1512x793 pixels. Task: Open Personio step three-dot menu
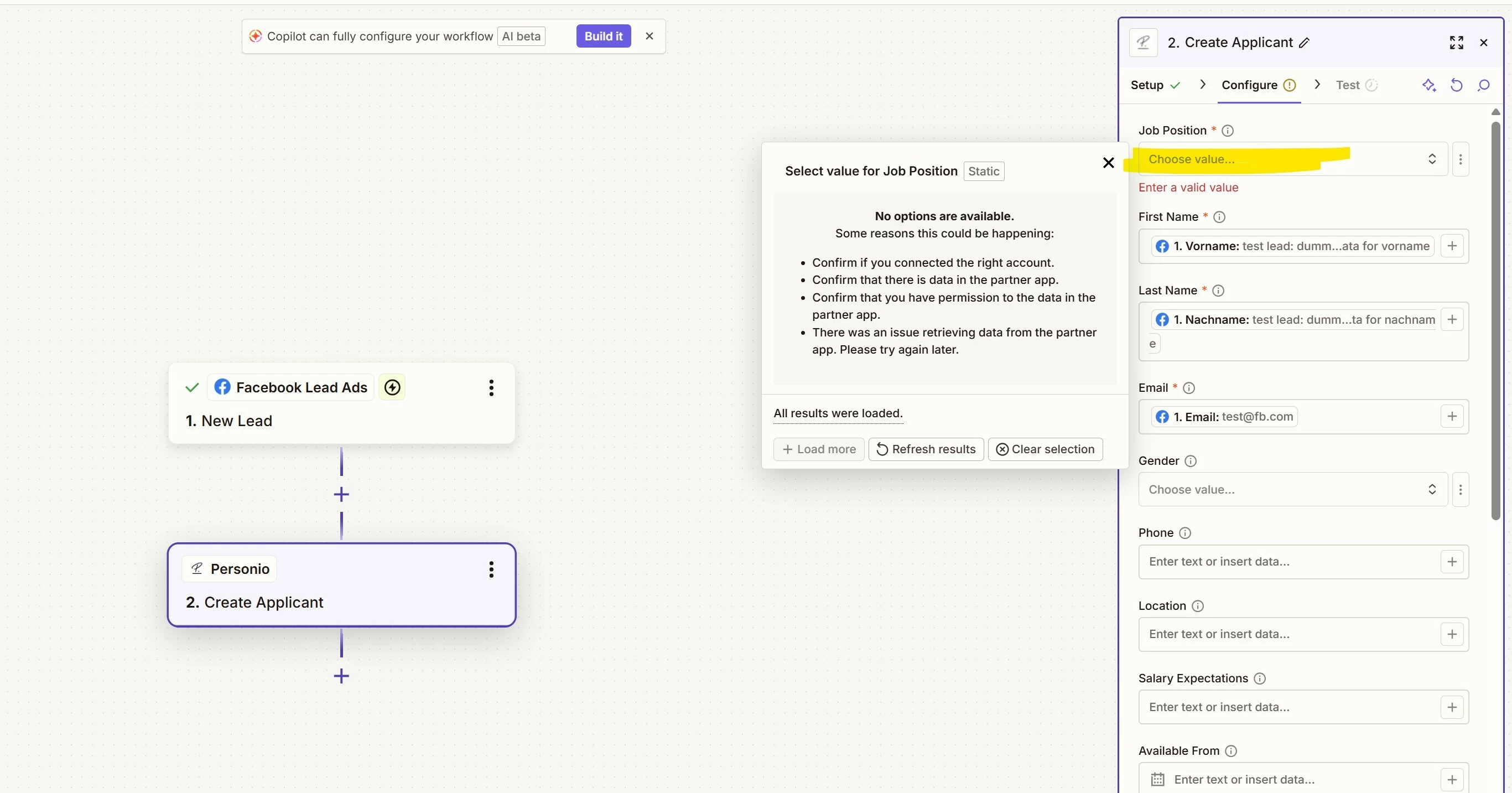[x=491, y=569]
